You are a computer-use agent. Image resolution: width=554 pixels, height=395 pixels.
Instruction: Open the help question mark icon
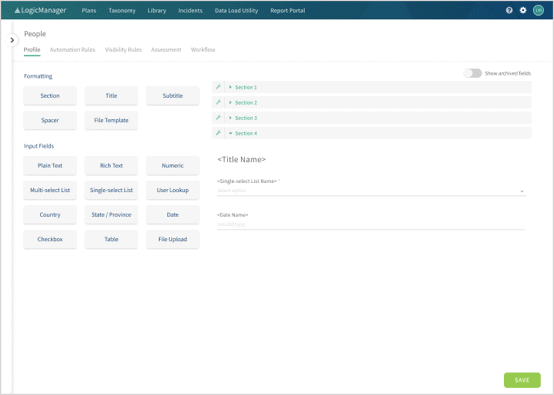[509, 10]
